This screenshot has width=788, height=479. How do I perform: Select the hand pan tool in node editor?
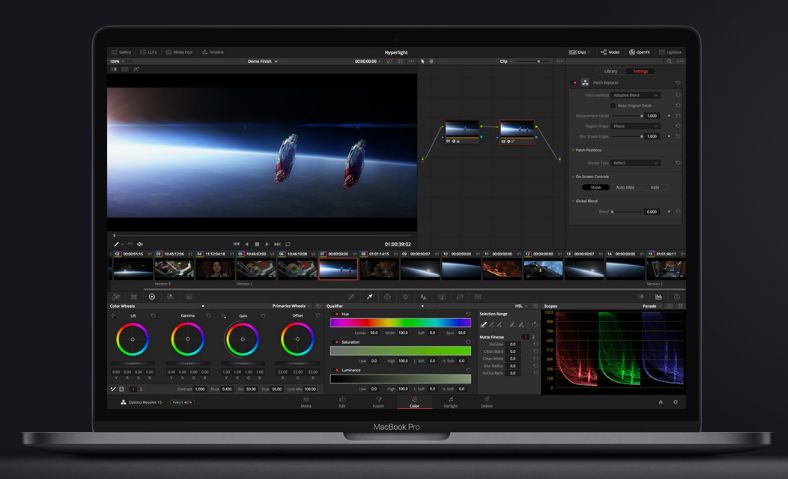[x=431, y=61]
